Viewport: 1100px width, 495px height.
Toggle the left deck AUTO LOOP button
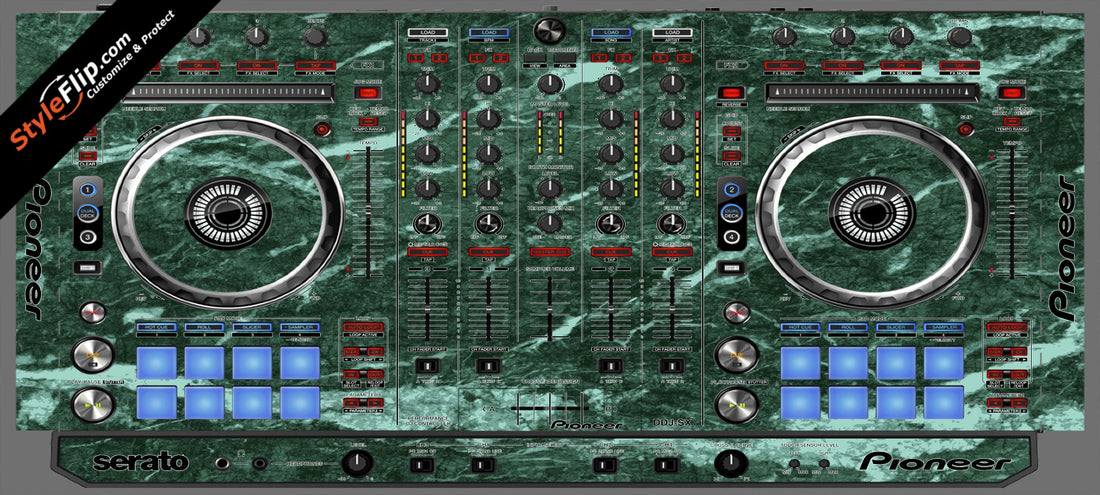click(x=361, y=327)
